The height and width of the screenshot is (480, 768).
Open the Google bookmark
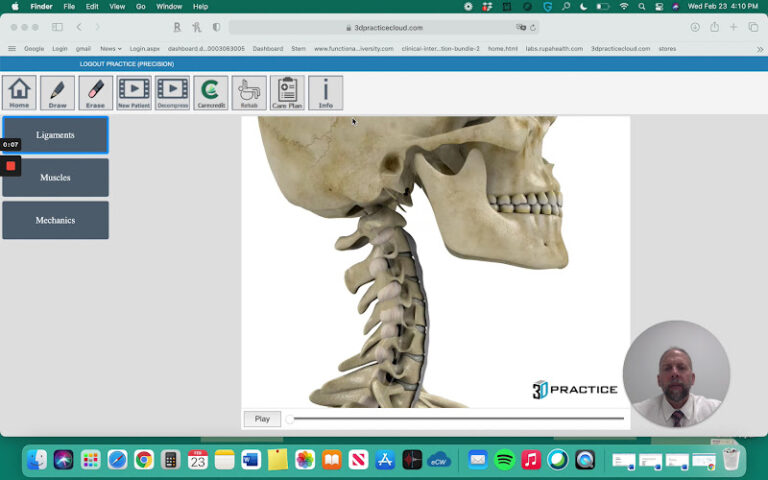tap(34, 48)
